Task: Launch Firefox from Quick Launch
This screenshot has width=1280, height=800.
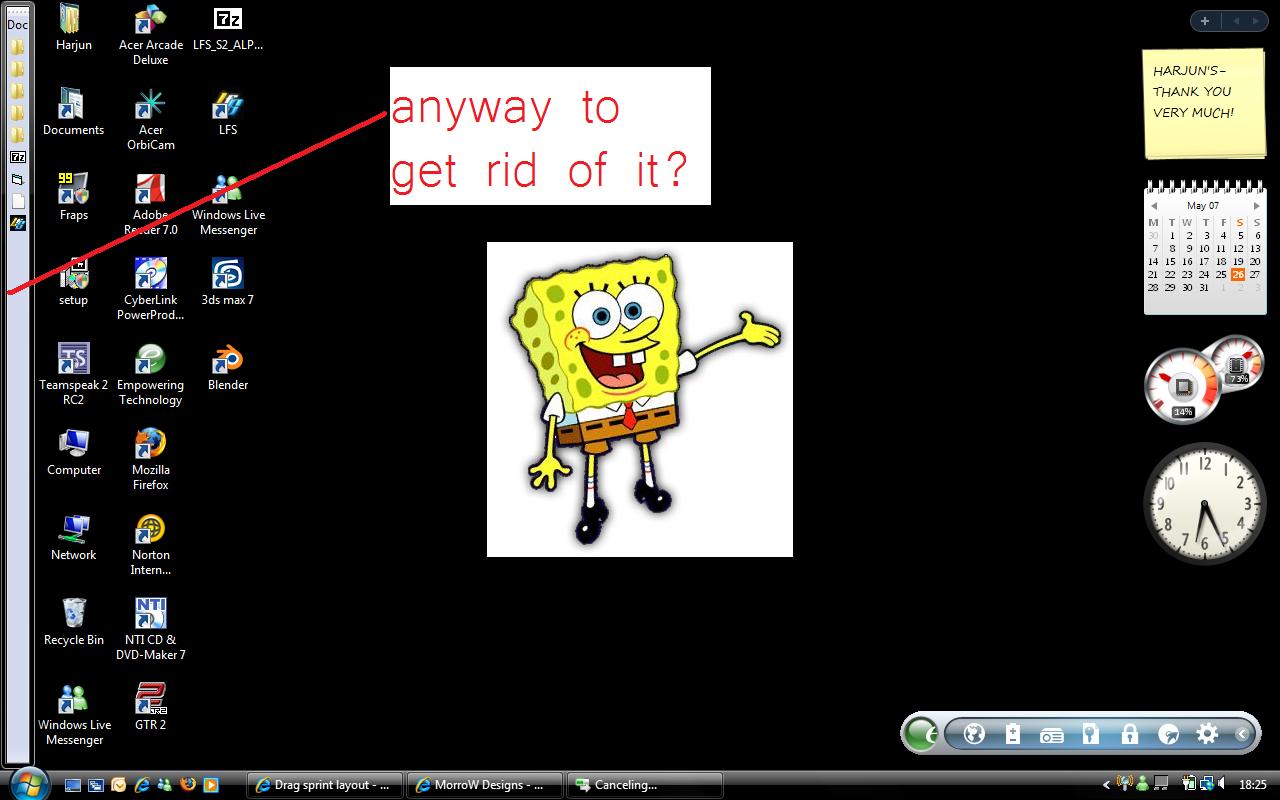Action: pos(187,785)
